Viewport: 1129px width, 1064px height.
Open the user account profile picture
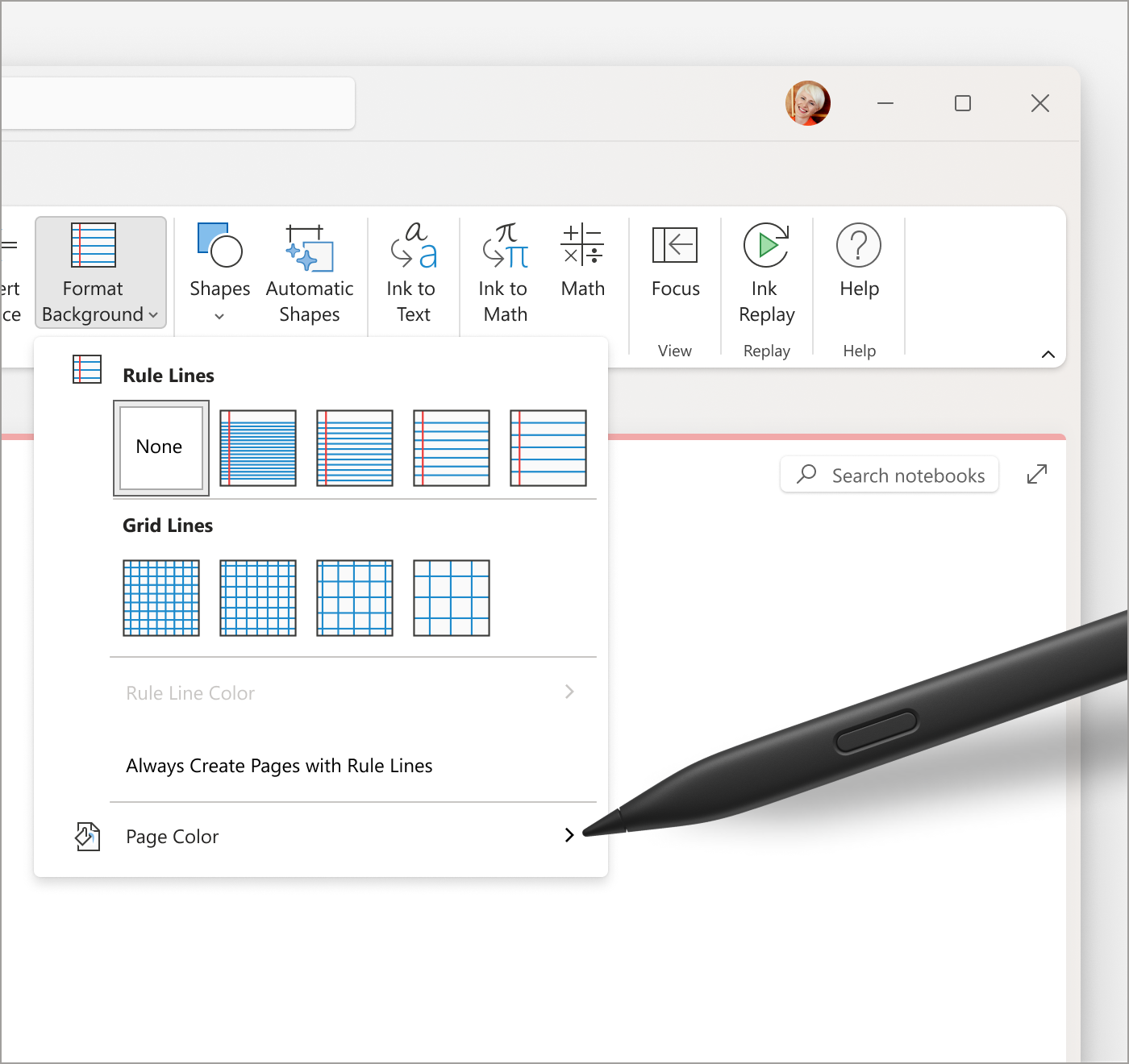click(x=807, y=103)
